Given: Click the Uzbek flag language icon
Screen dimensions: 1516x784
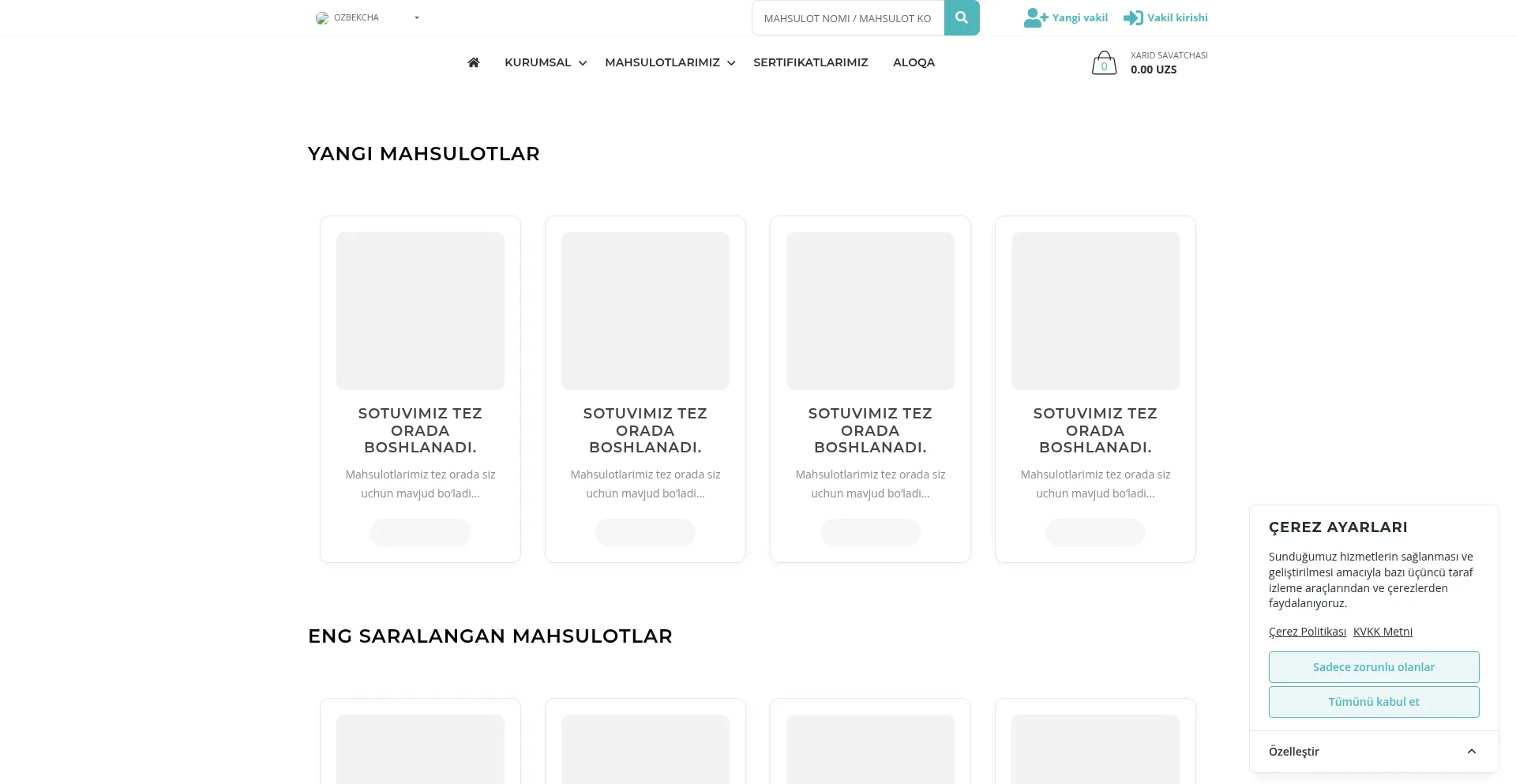Looking at the screenshot, I should click(x=322, y=18).
